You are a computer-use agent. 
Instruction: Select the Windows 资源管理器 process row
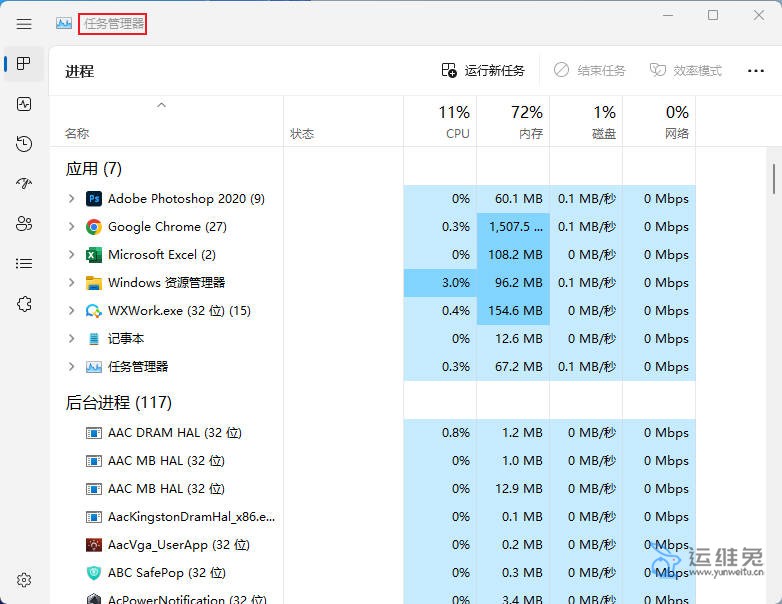(x=166, y=283)
